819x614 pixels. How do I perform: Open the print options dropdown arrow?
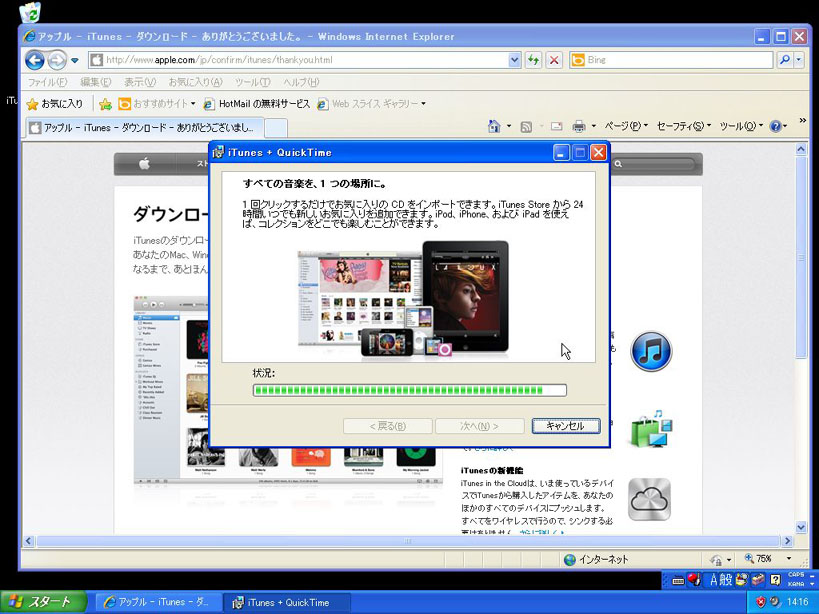click(x=593, y=126)
